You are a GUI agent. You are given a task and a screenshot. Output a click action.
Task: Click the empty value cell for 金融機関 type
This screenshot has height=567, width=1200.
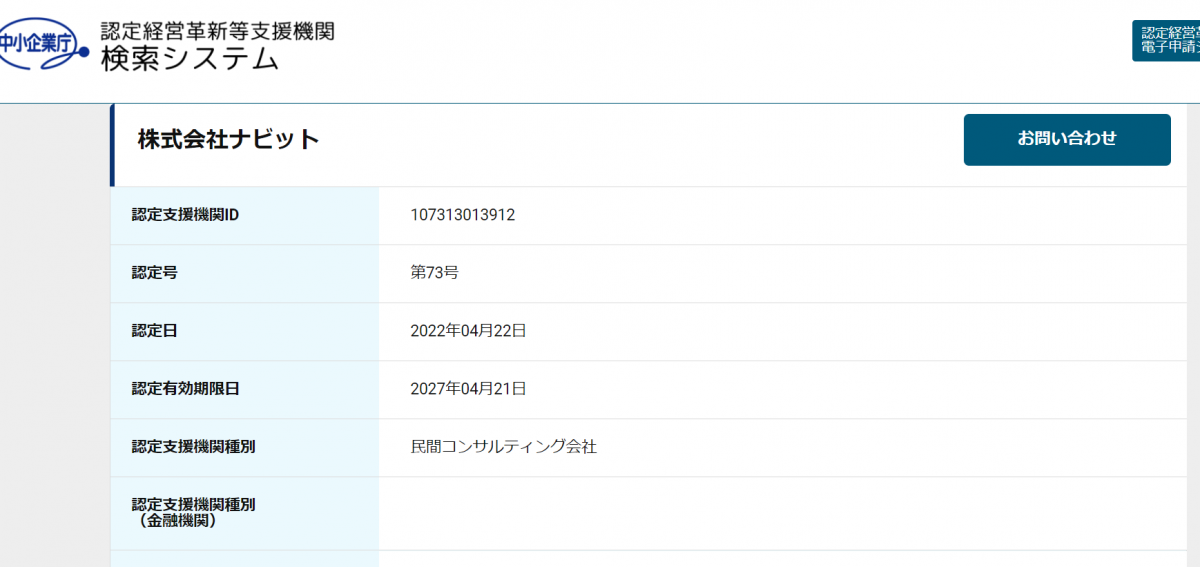click(x=780, y=513)
